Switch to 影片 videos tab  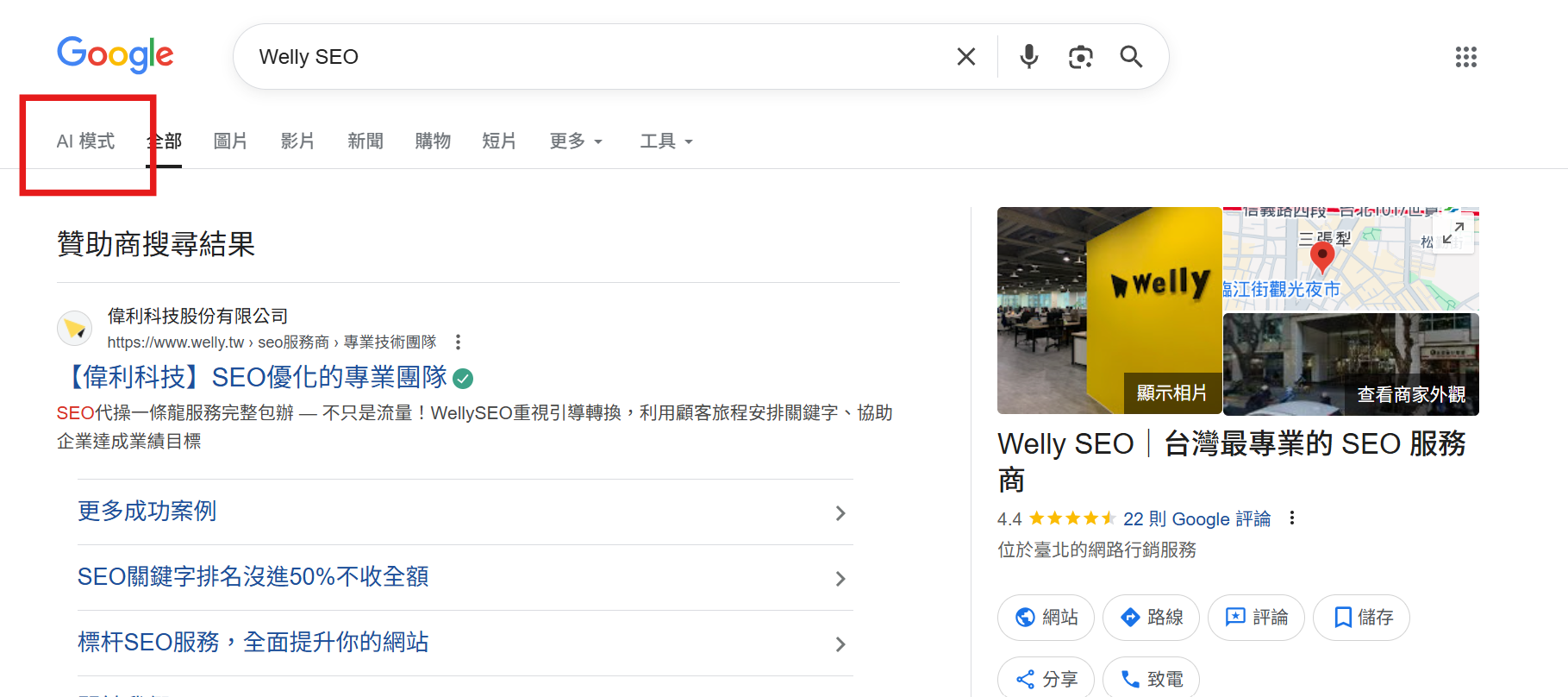(297, 141)
